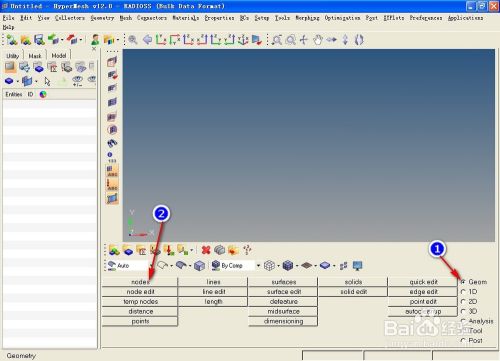The image size is (500, 361).
Task: Click the green Import arrow icon
Action: (x=53, y=40)
